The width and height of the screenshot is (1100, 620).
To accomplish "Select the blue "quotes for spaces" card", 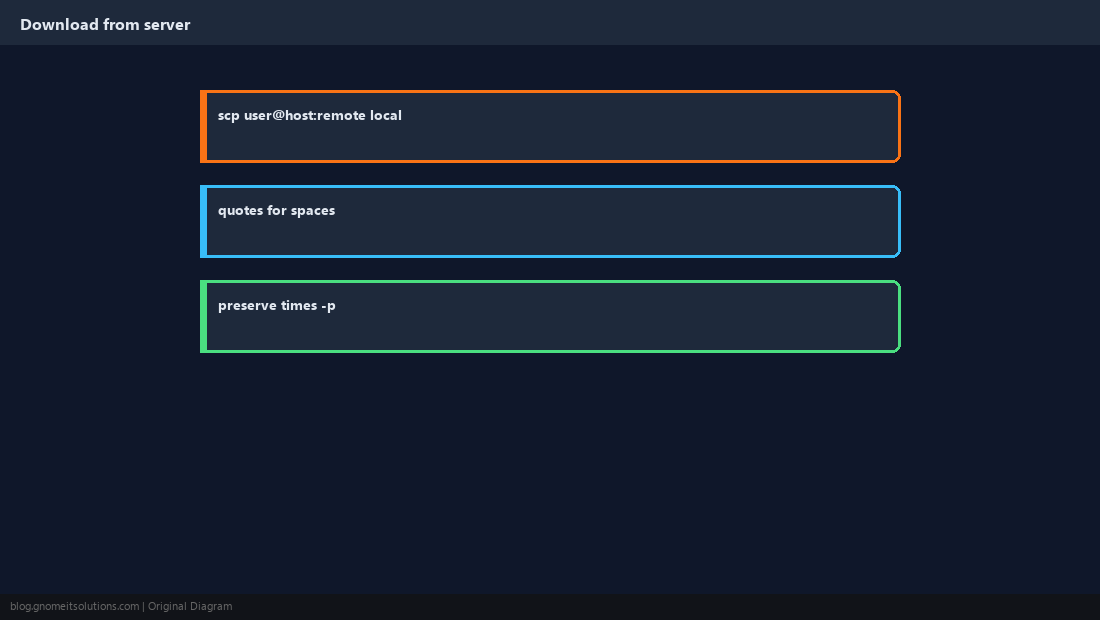I will pyautogui.click(x=550, y=222).
